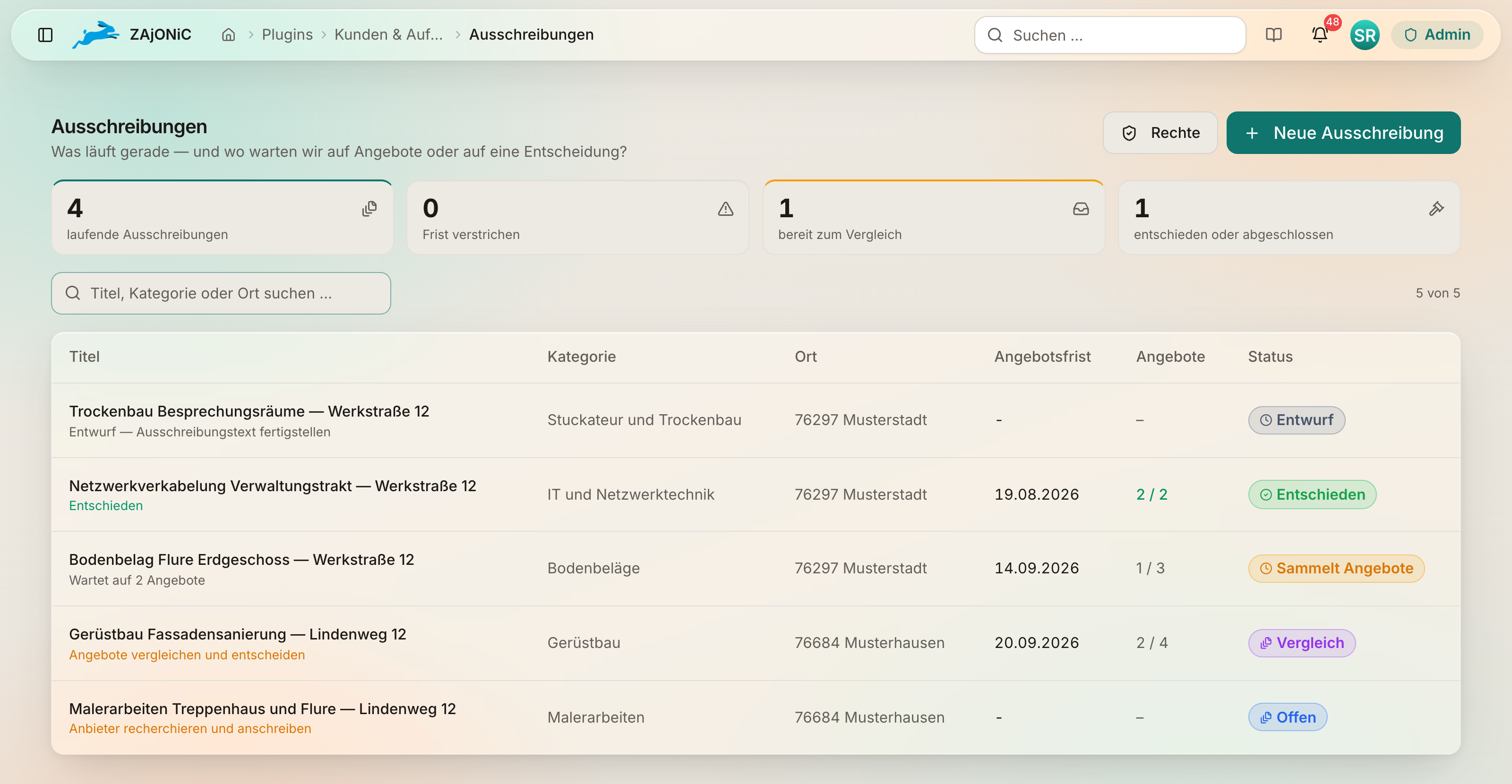This screenshot has height=784, width=1512.
Task: Click the inbox icon on bereit zum Vergleich card
Action: [1081, 209]
